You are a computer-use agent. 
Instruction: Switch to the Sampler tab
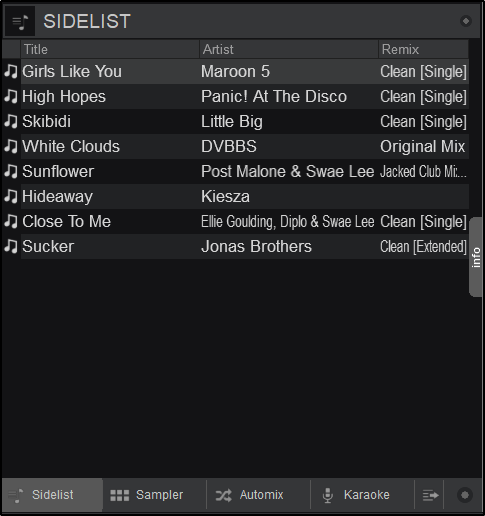point(155,495)
